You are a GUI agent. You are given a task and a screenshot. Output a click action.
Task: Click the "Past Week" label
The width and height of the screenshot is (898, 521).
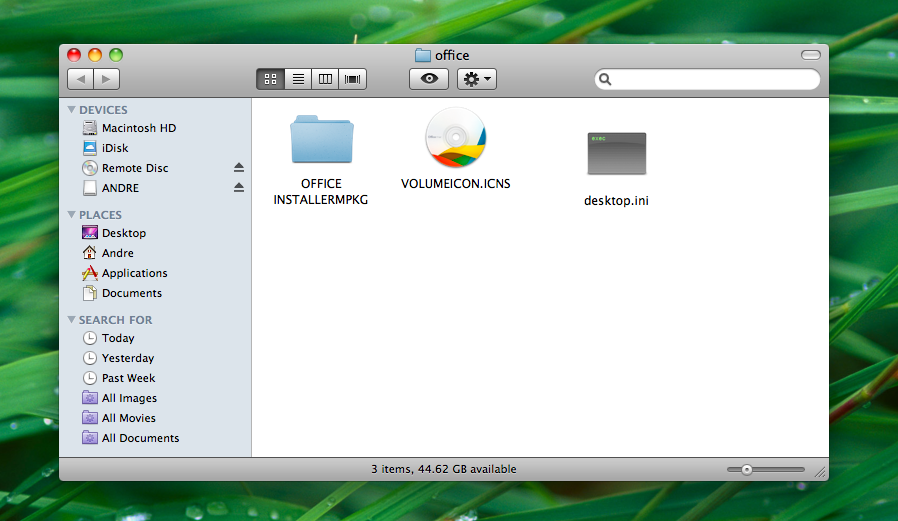[x=128, y=378]
